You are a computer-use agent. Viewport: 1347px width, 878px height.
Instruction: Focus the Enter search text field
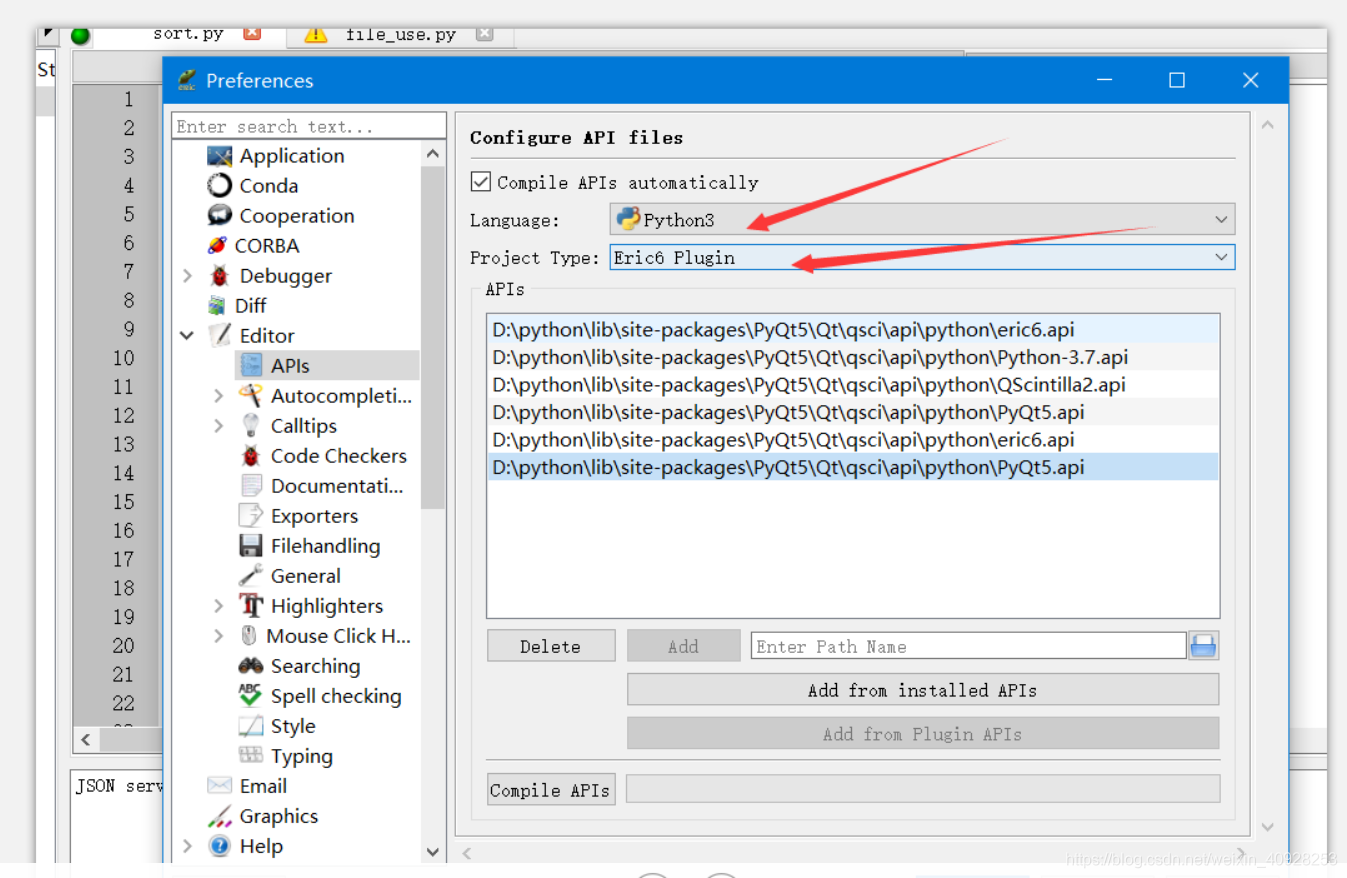tap(309, 126)
